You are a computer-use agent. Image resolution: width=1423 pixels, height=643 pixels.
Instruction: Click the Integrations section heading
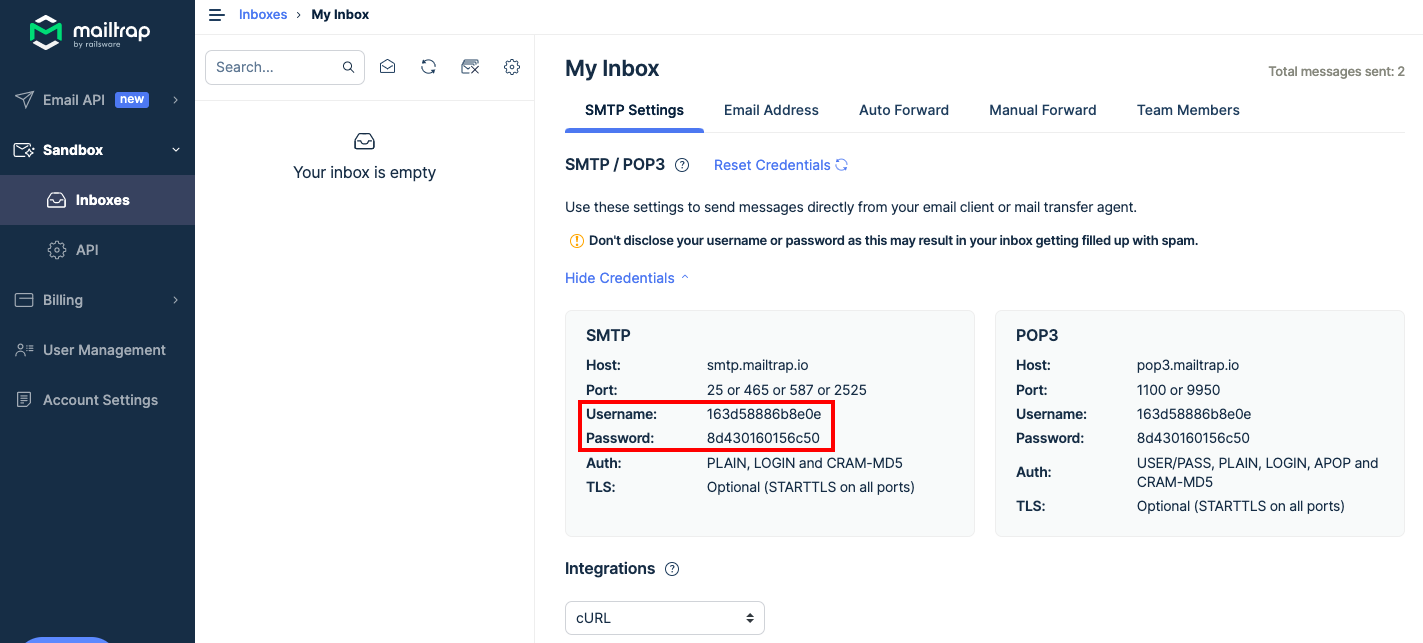point(610,568)
